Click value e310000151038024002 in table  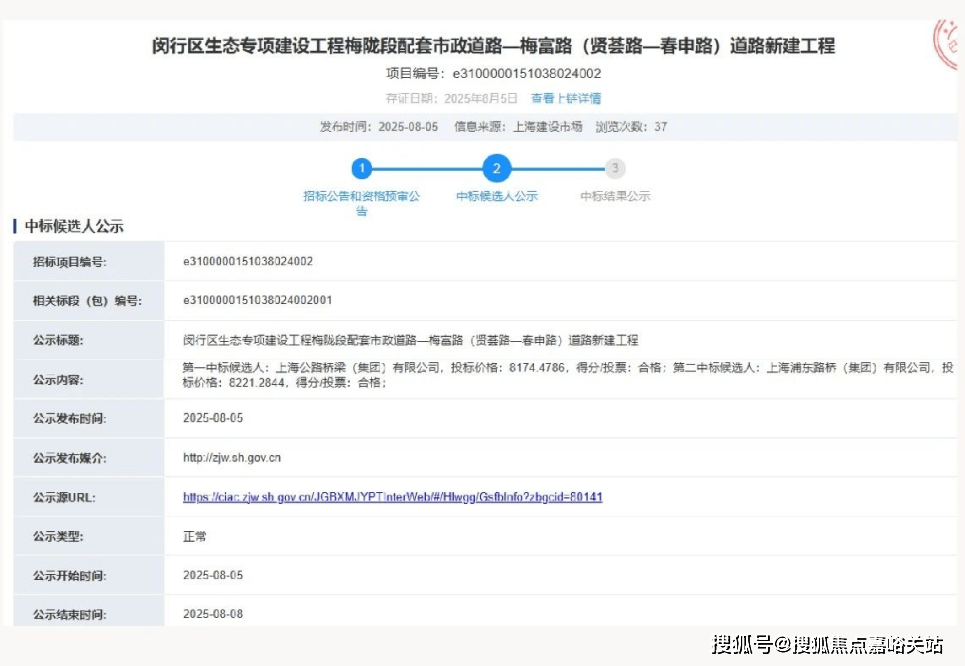coord(248,262)
